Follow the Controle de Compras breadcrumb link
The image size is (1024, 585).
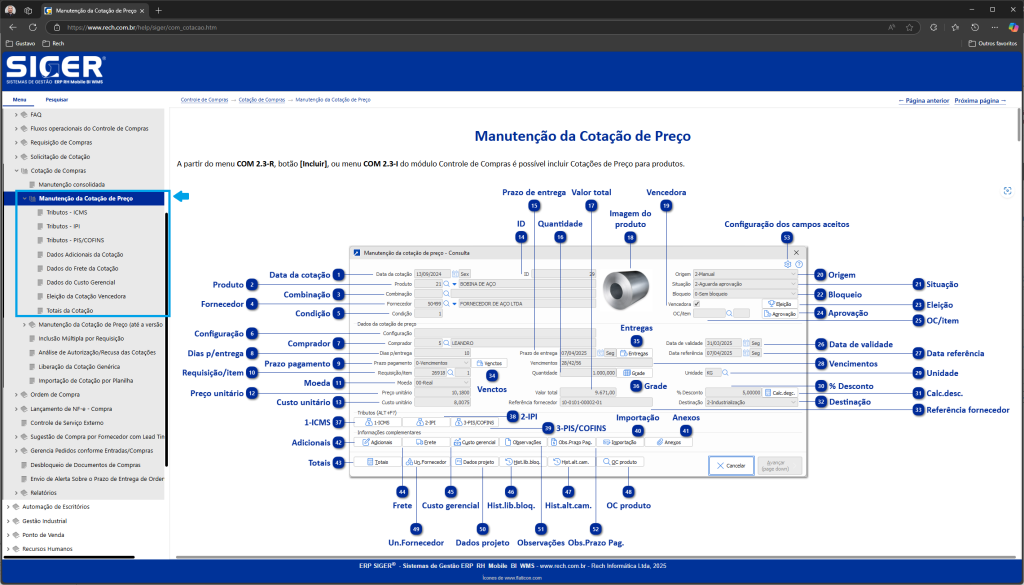[204, 100]
